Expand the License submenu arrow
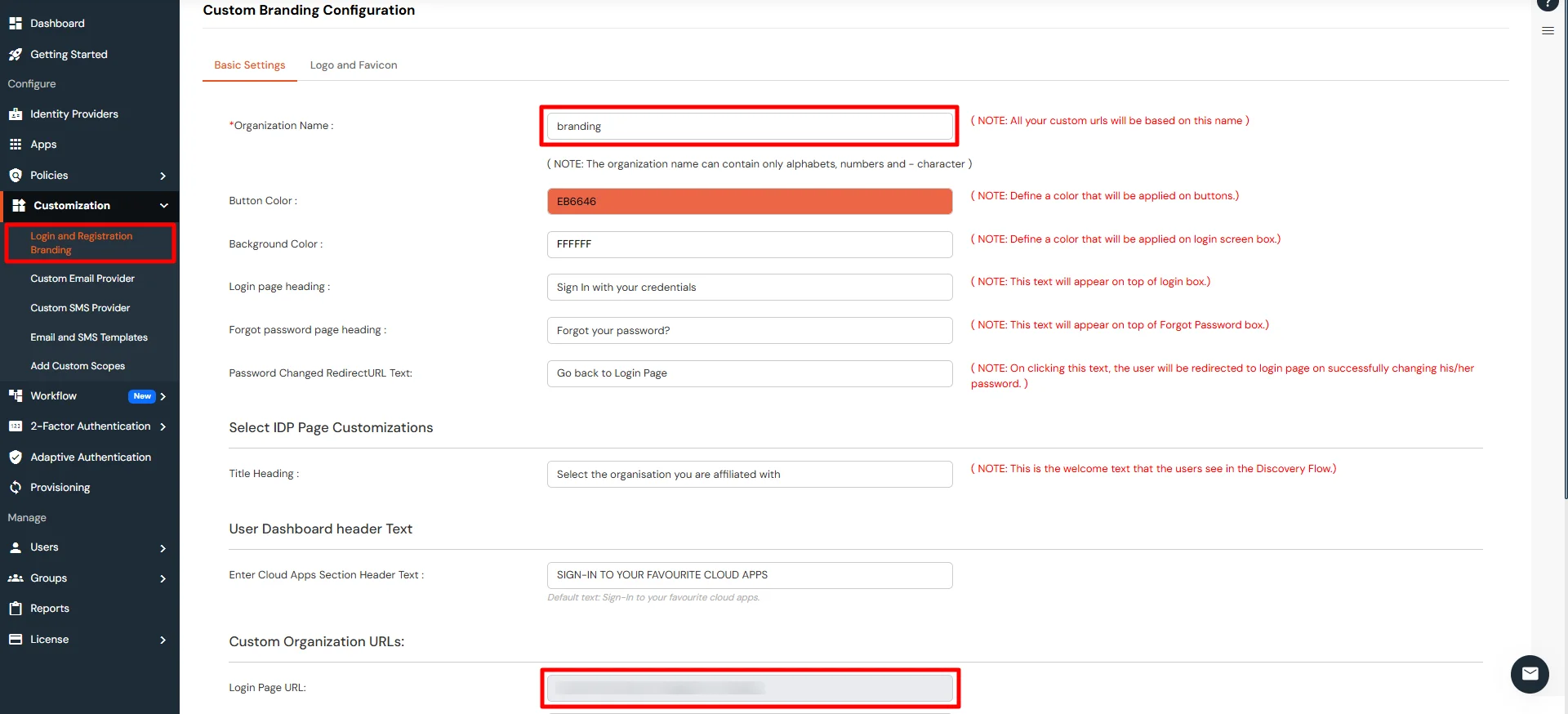 pyautogui.click(x=163, y=640)
